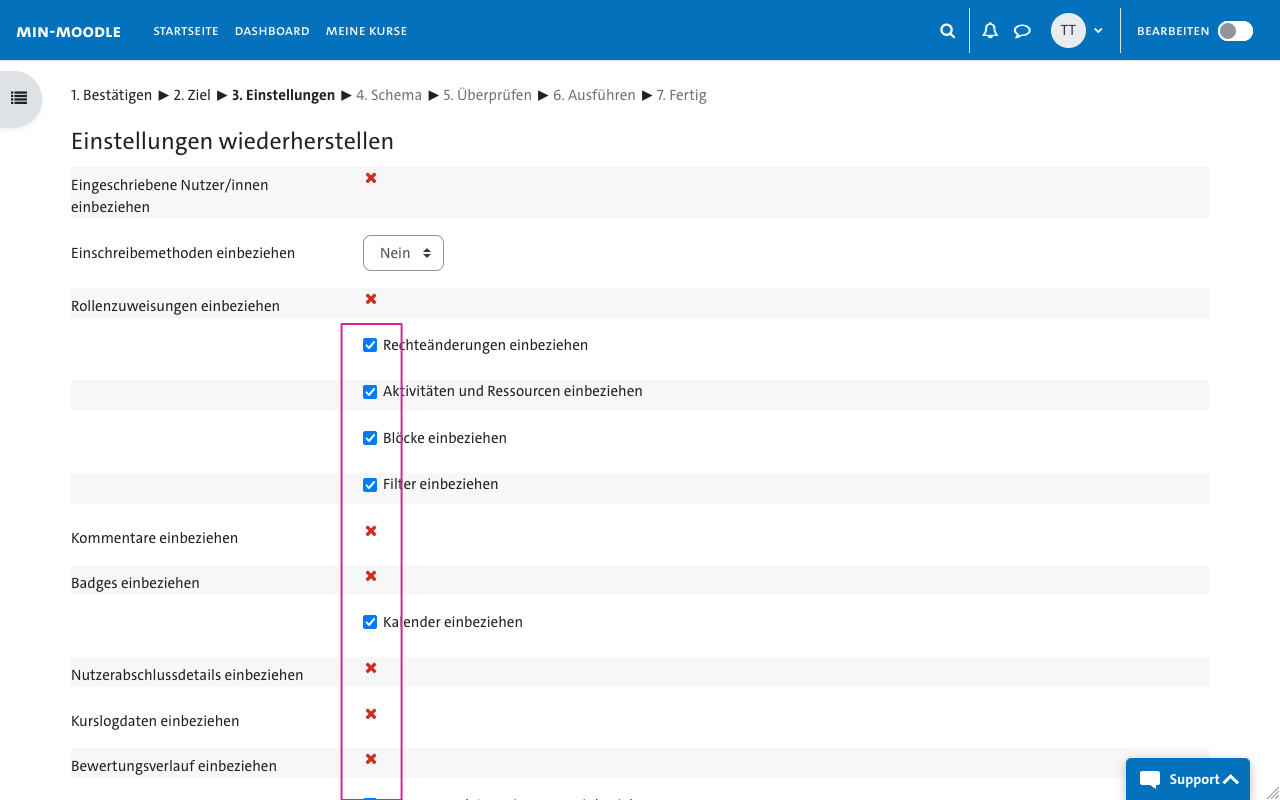
Task: Click red X beside Kurslogdaten einbeziehen
Action: pyautogui.click(x=371, y=714)
